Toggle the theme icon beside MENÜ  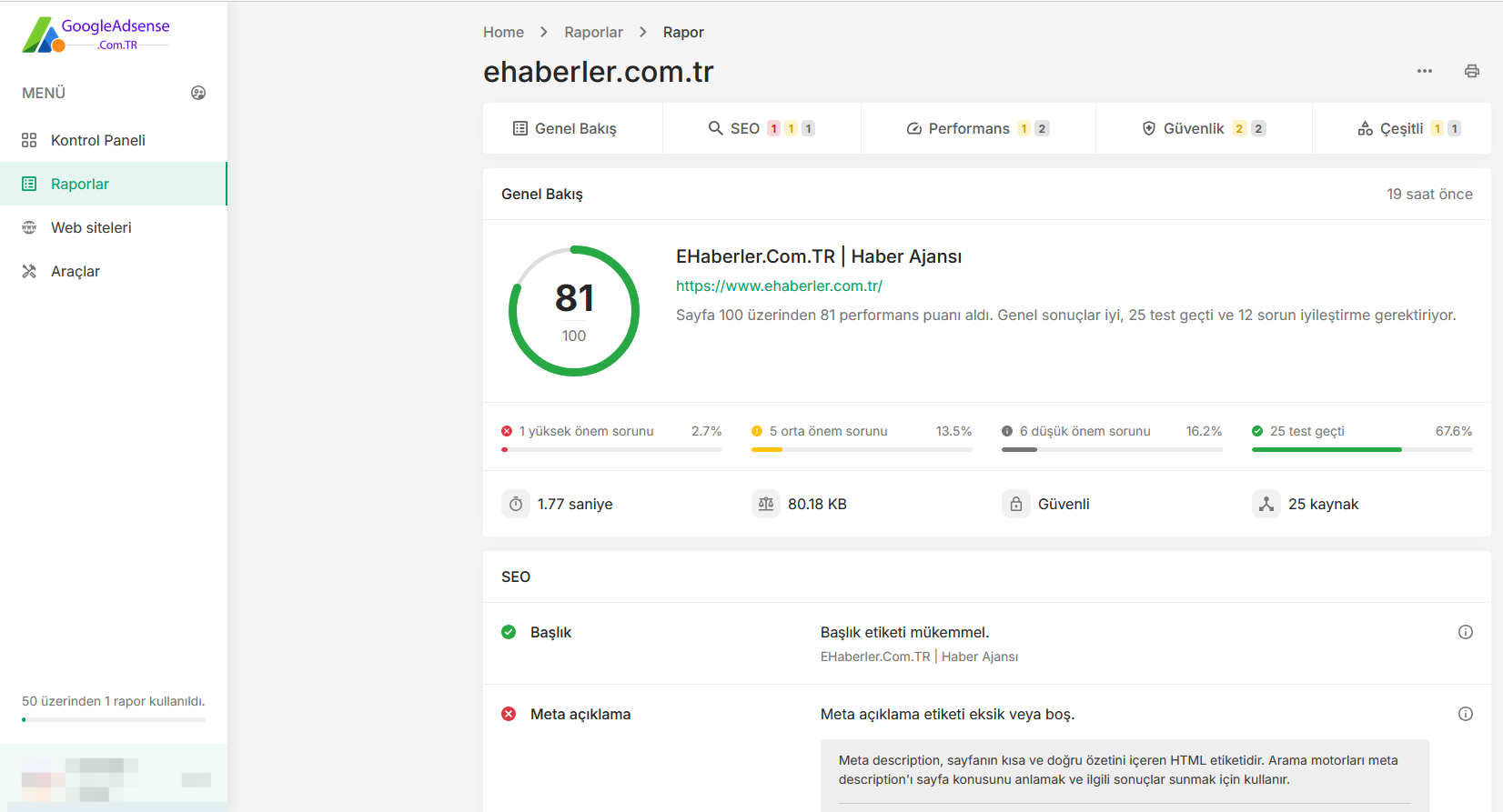tap(198, 93)
